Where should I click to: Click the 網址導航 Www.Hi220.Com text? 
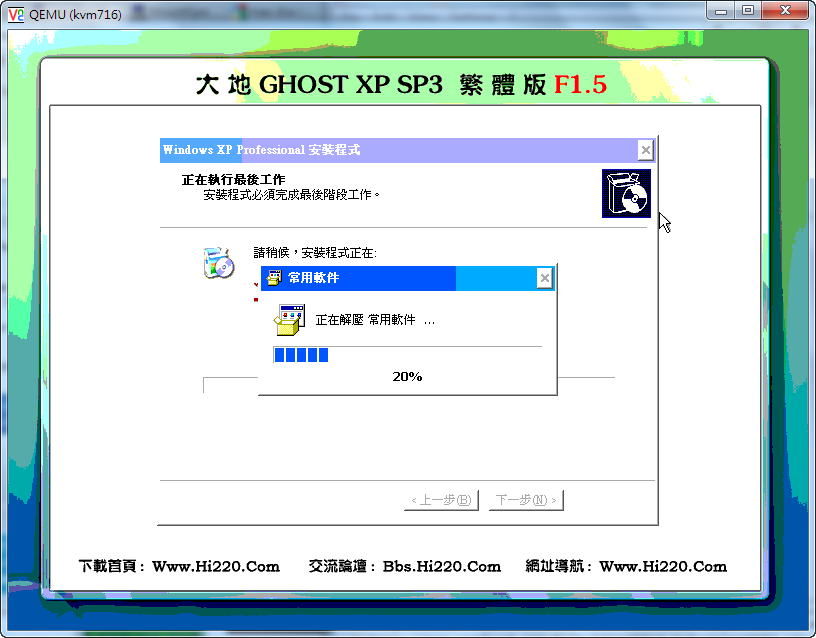point(626,566)
